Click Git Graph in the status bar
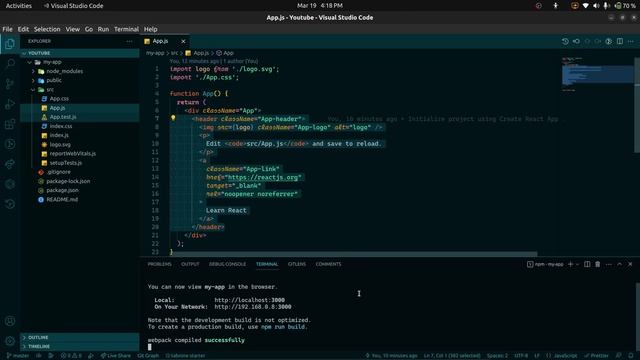The height and width of the screenshot is (360, 640). (148, 356)
